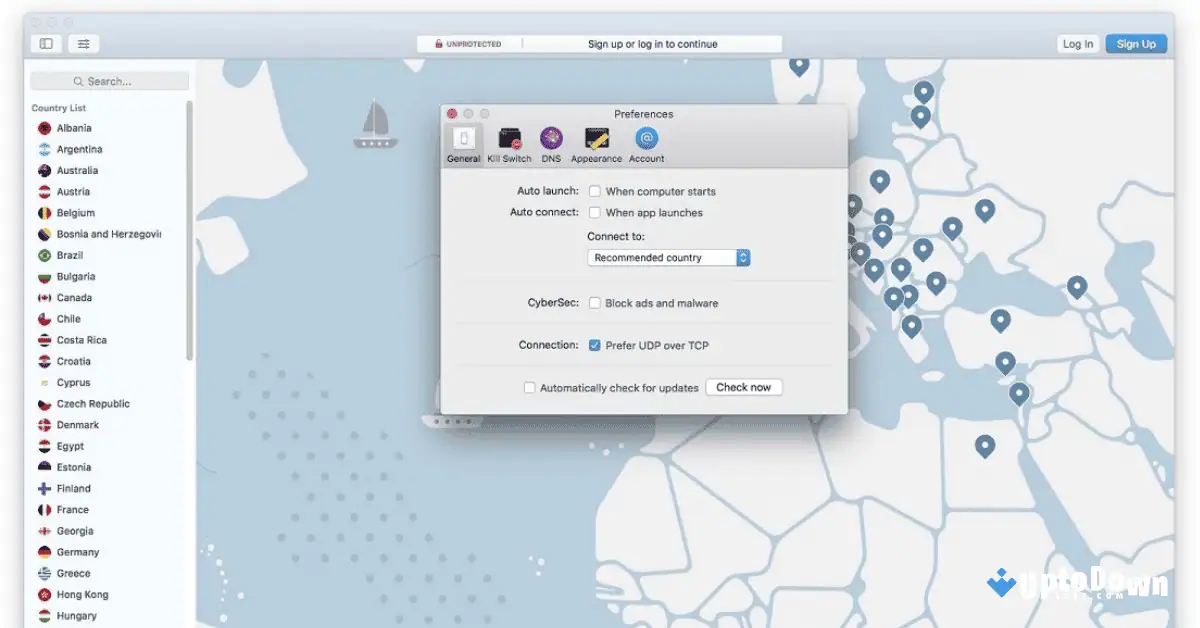Open the Appearance preferences icon
This screenshot has height=628, width=1200.
[x=596, y=141]
